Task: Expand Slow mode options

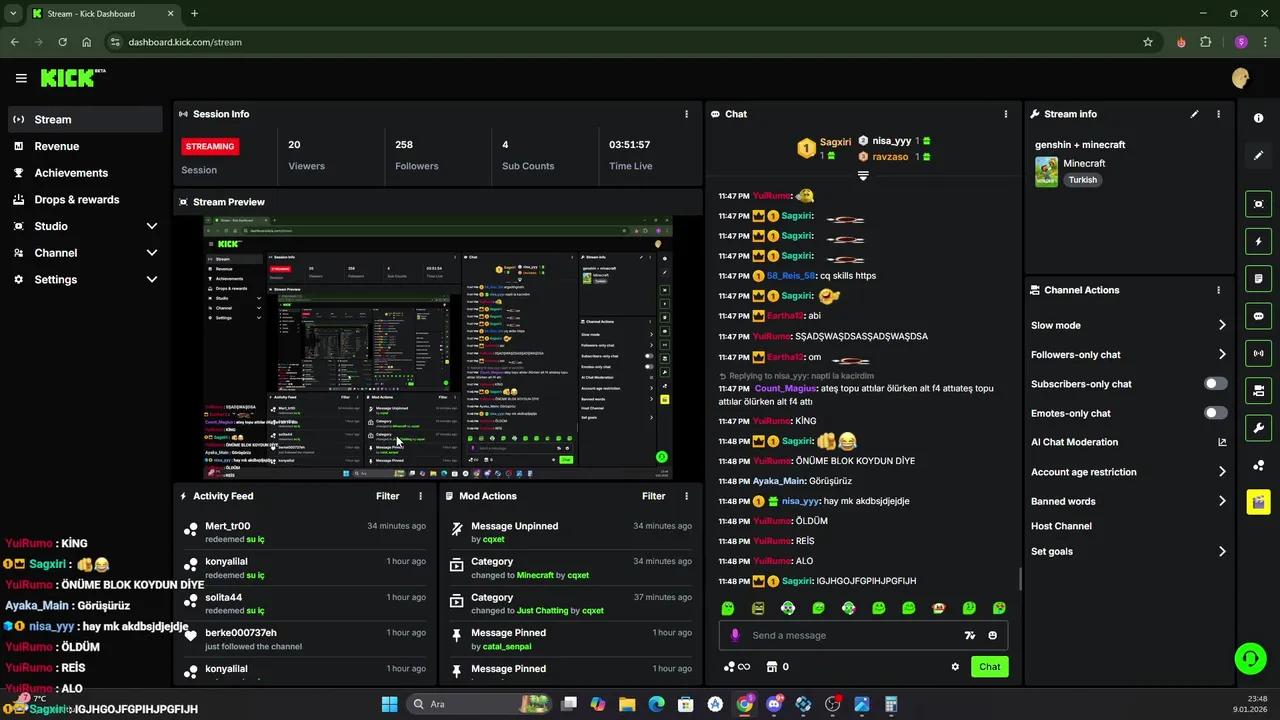Action: pos(1222,325)
